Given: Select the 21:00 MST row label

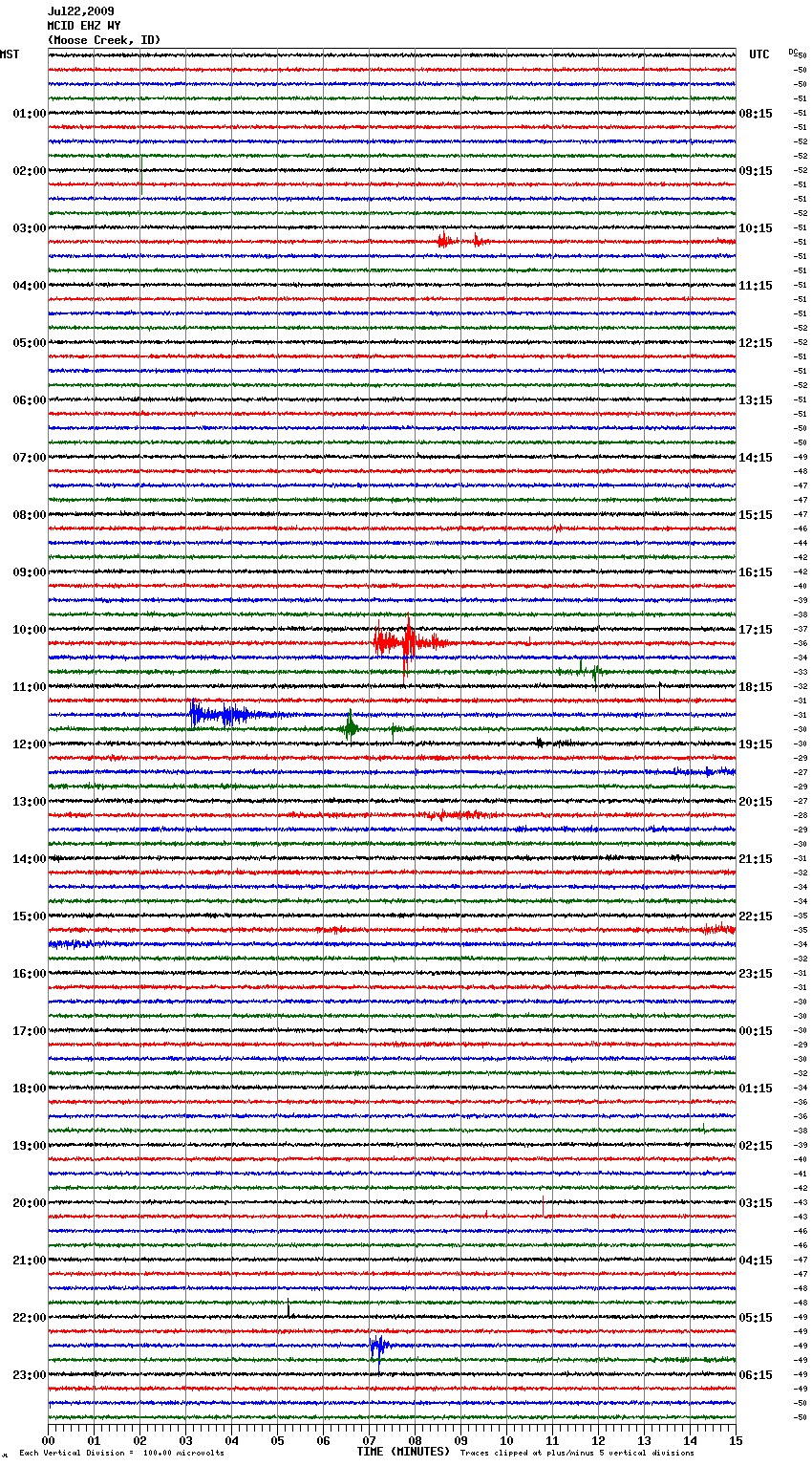Looking at the screenshot, I should 30,1261.
